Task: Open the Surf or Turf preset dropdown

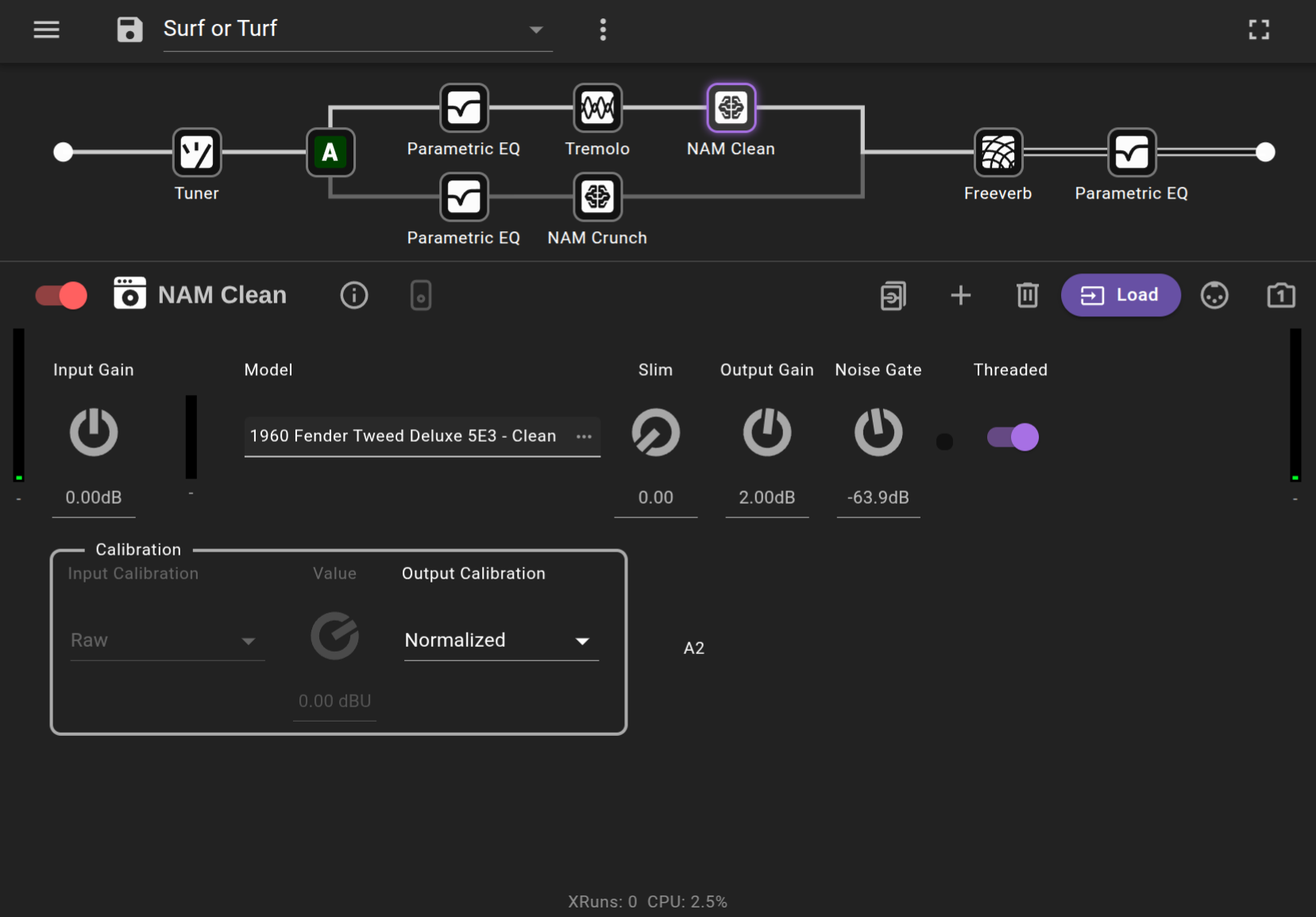Action: pos(357,29)
